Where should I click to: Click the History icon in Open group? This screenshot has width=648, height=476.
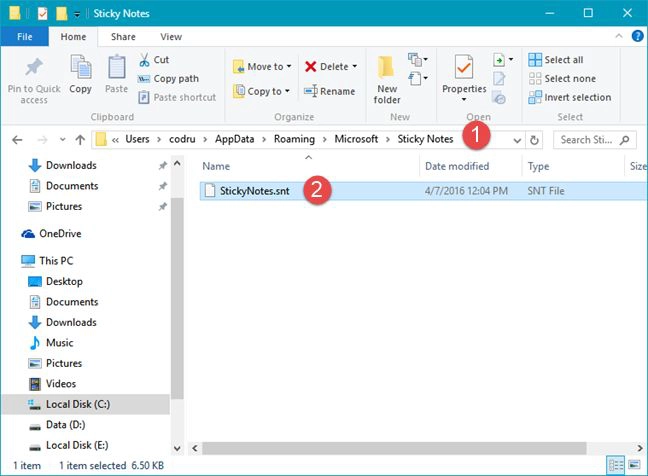click(499, 98)
